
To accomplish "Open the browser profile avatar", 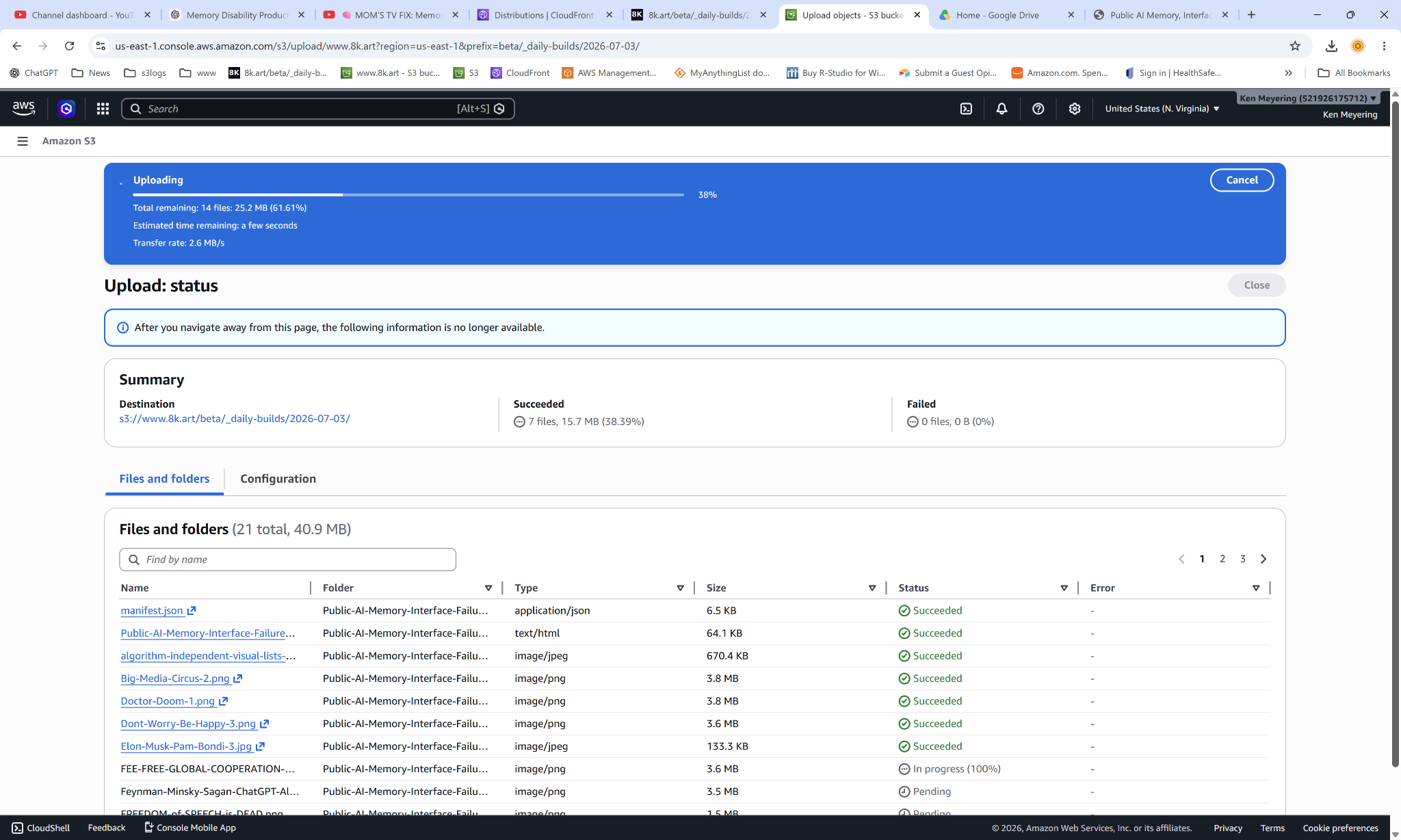I will tap(1358, 46).
